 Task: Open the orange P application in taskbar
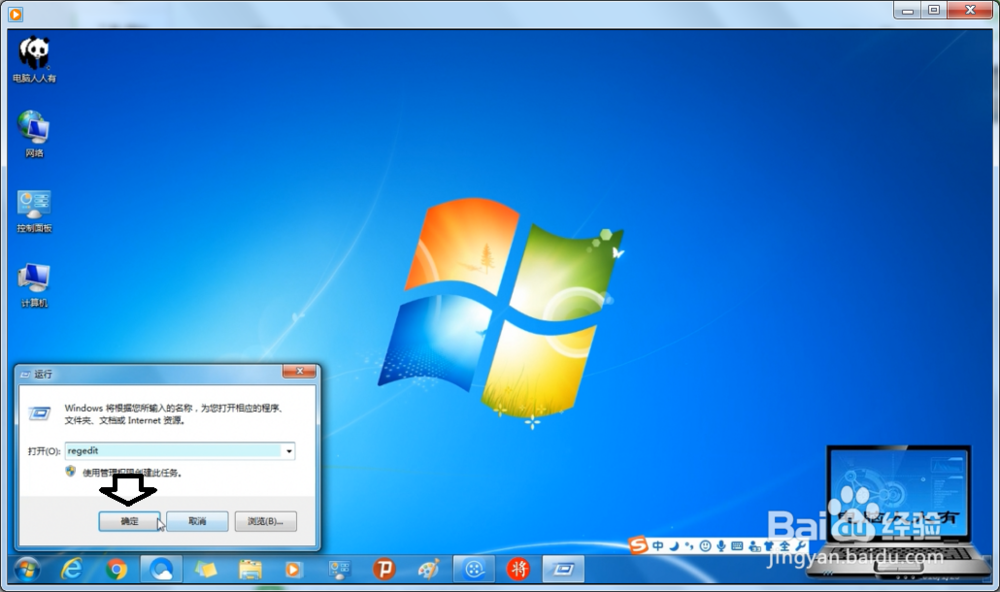[384, 569]
